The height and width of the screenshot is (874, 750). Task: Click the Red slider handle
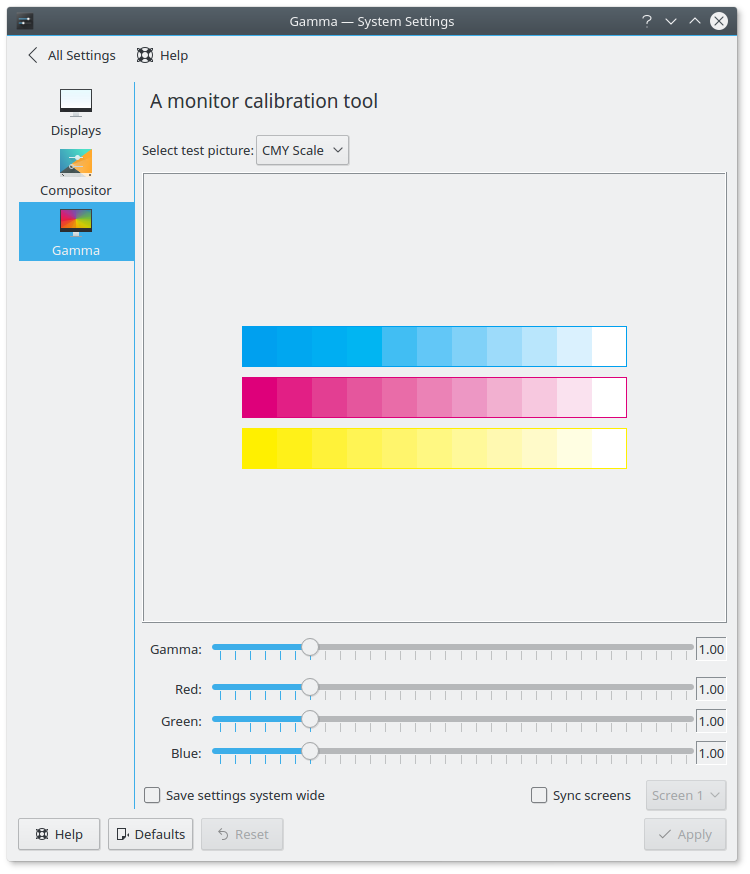[x=310, y=688]
